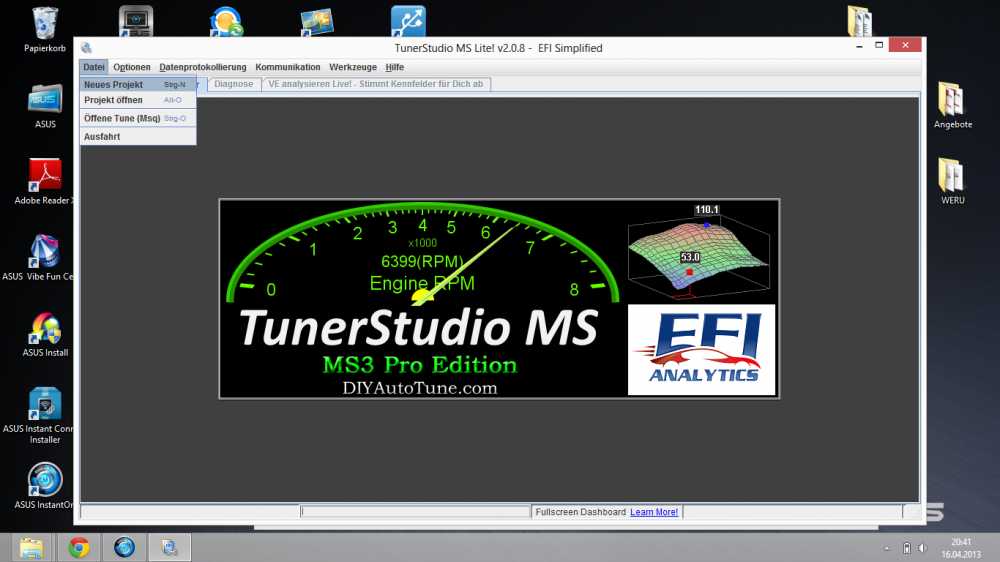Expand the Kommunikation menu
This screenshot has height=562, width=1000.
[288, 67]
